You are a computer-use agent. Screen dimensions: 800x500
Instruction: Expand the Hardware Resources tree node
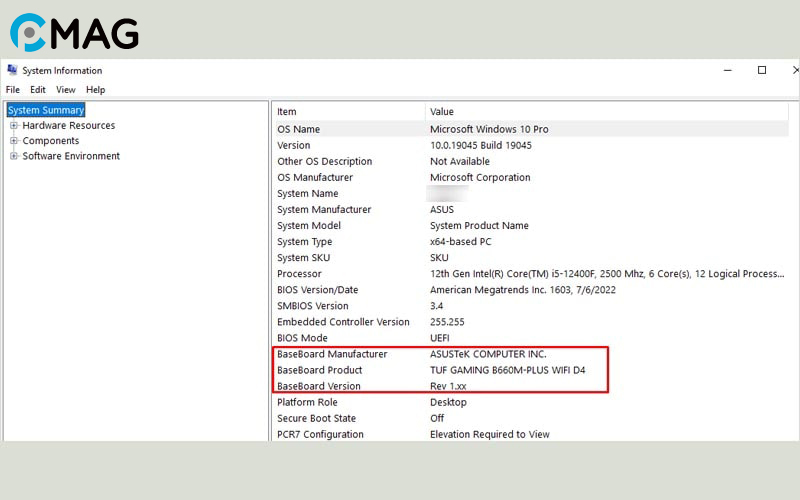point(14,126)
